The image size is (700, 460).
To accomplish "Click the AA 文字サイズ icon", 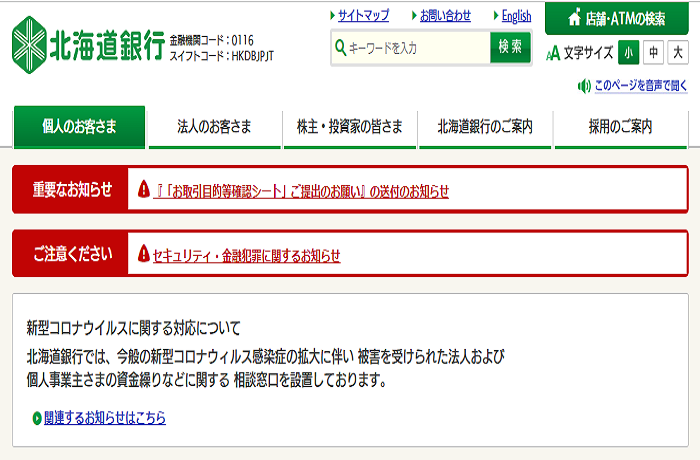I will [x=553, y=53].
